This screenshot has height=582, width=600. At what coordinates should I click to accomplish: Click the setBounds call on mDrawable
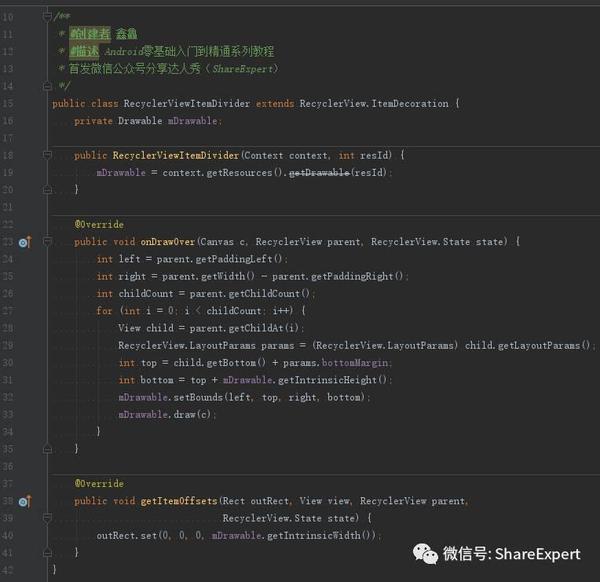point(198,397)
